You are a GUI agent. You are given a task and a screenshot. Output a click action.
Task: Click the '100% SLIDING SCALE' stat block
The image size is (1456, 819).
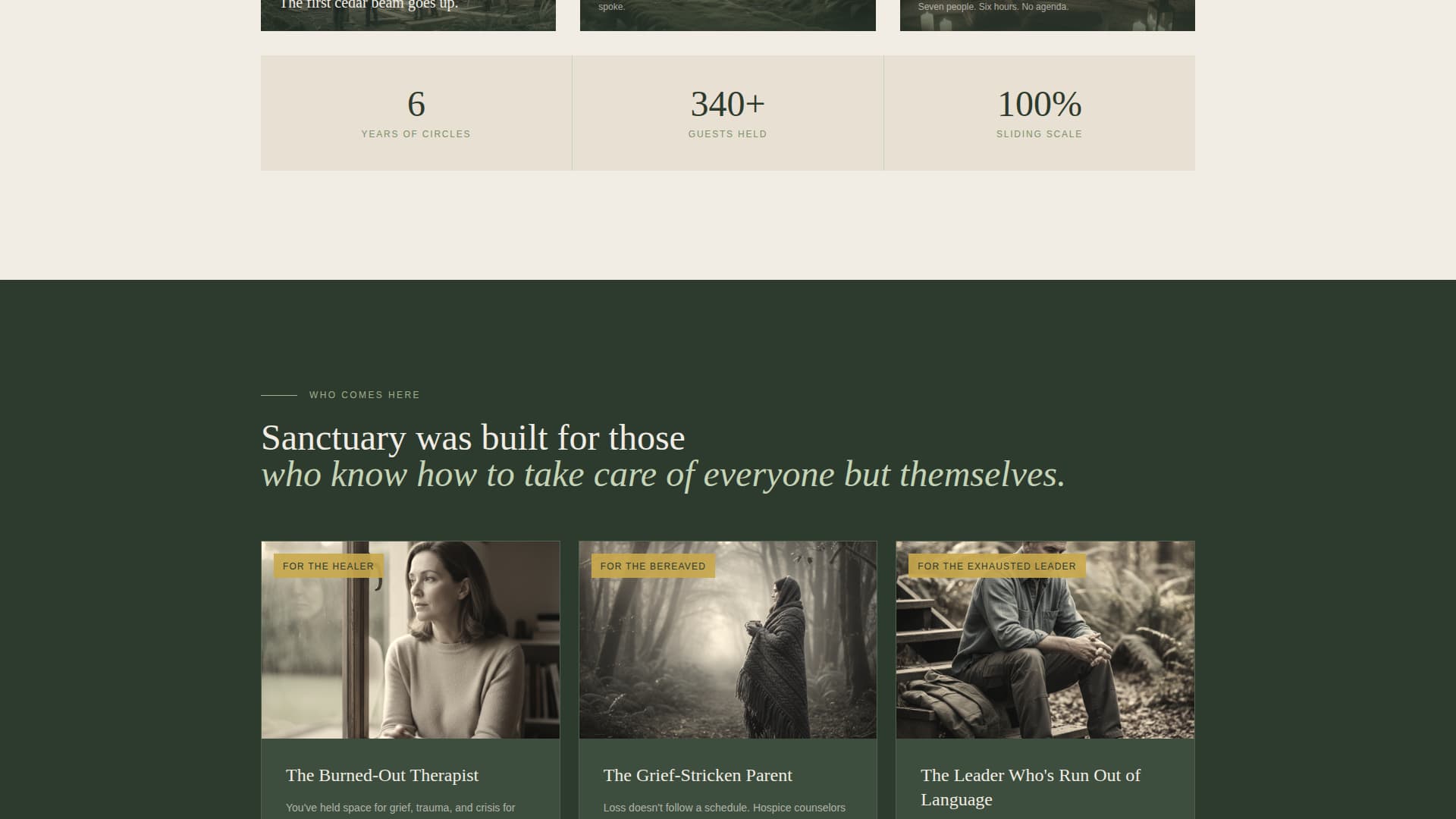[1039, 112]
